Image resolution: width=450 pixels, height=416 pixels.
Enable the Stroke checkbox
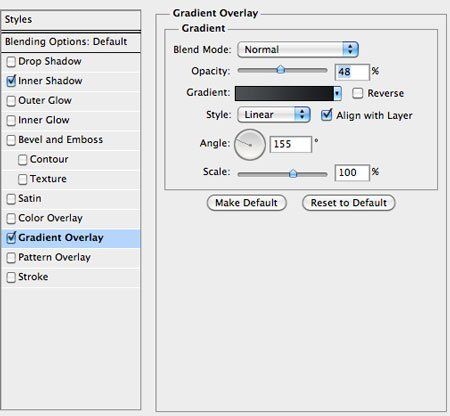click(11, 277)
